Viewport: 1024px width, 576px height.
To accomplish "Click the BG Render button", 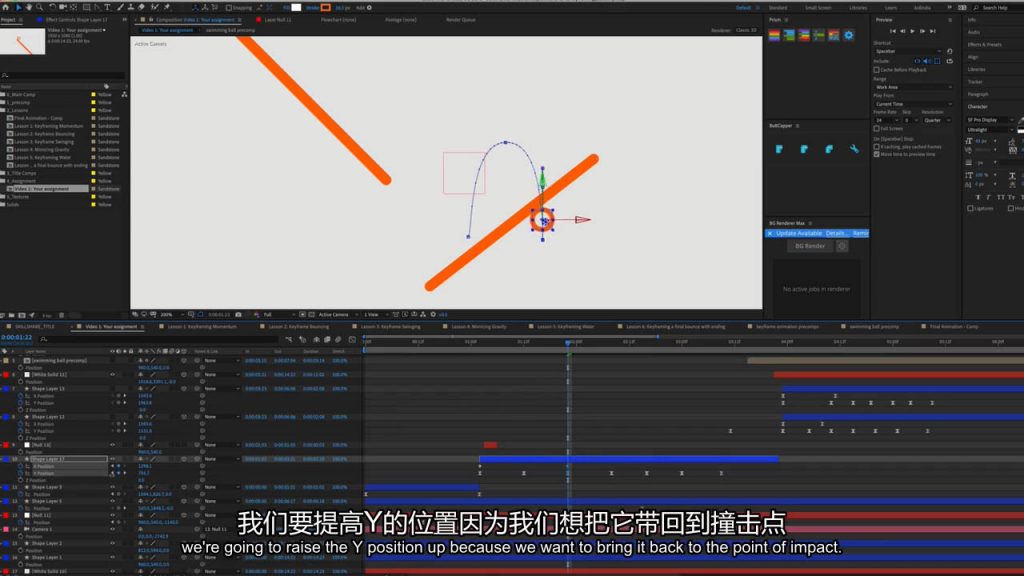I will point(808,246).
